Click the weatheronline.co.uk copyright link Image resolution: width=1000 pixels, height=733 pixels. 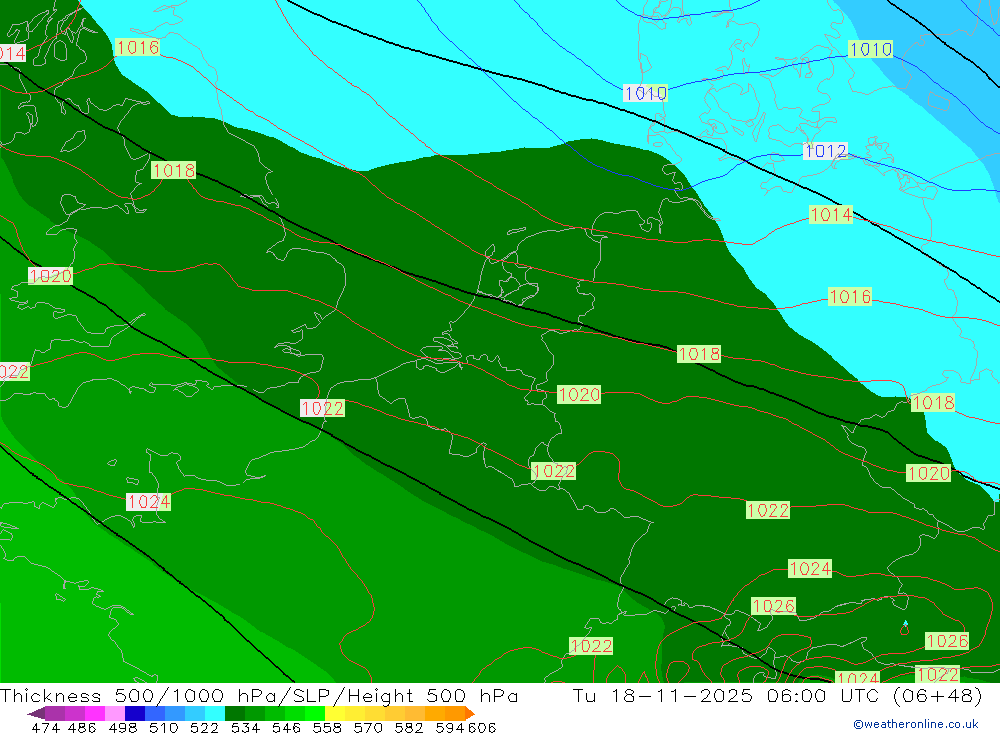click(x=916, y=724)
